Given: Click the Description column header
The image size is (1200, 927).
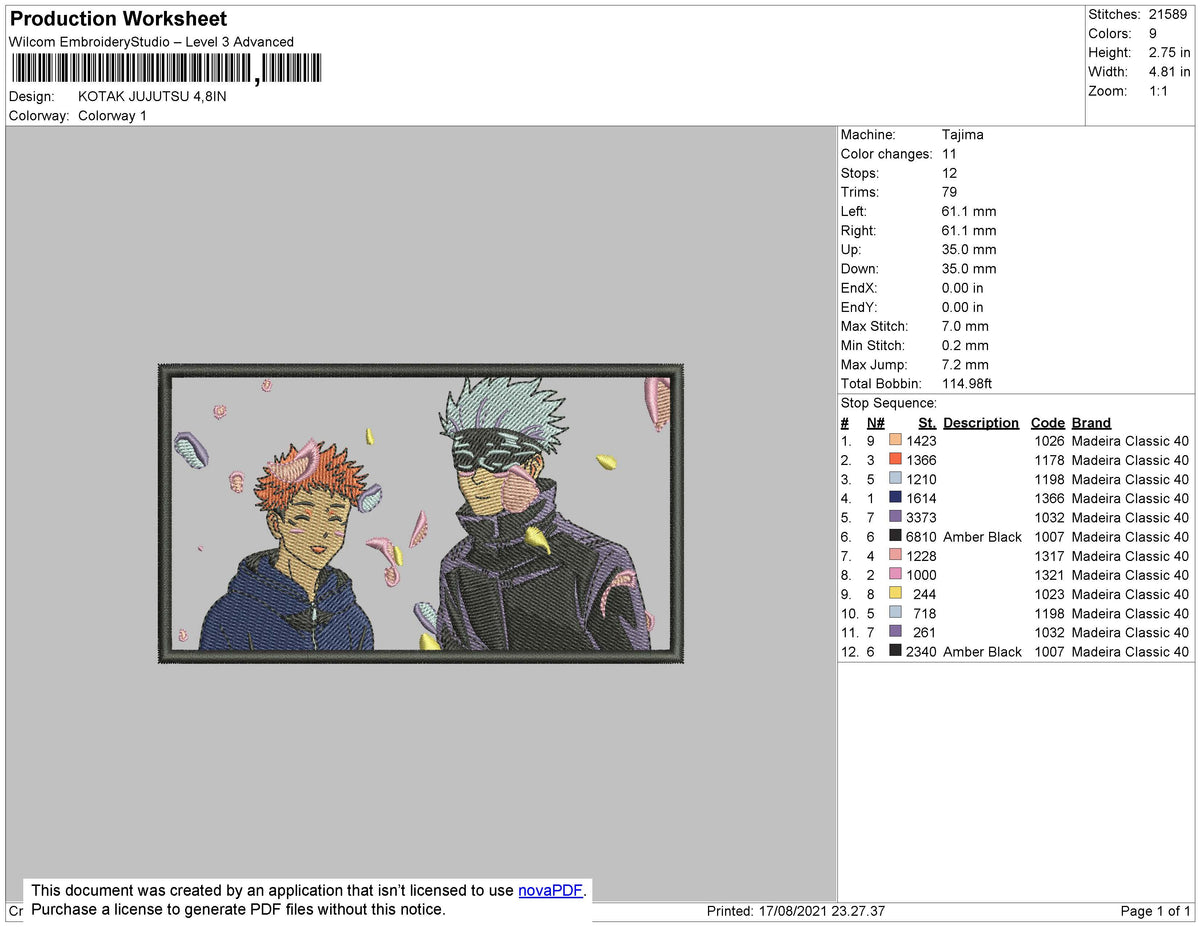Looking at the screenshot, I should point(980,422).
